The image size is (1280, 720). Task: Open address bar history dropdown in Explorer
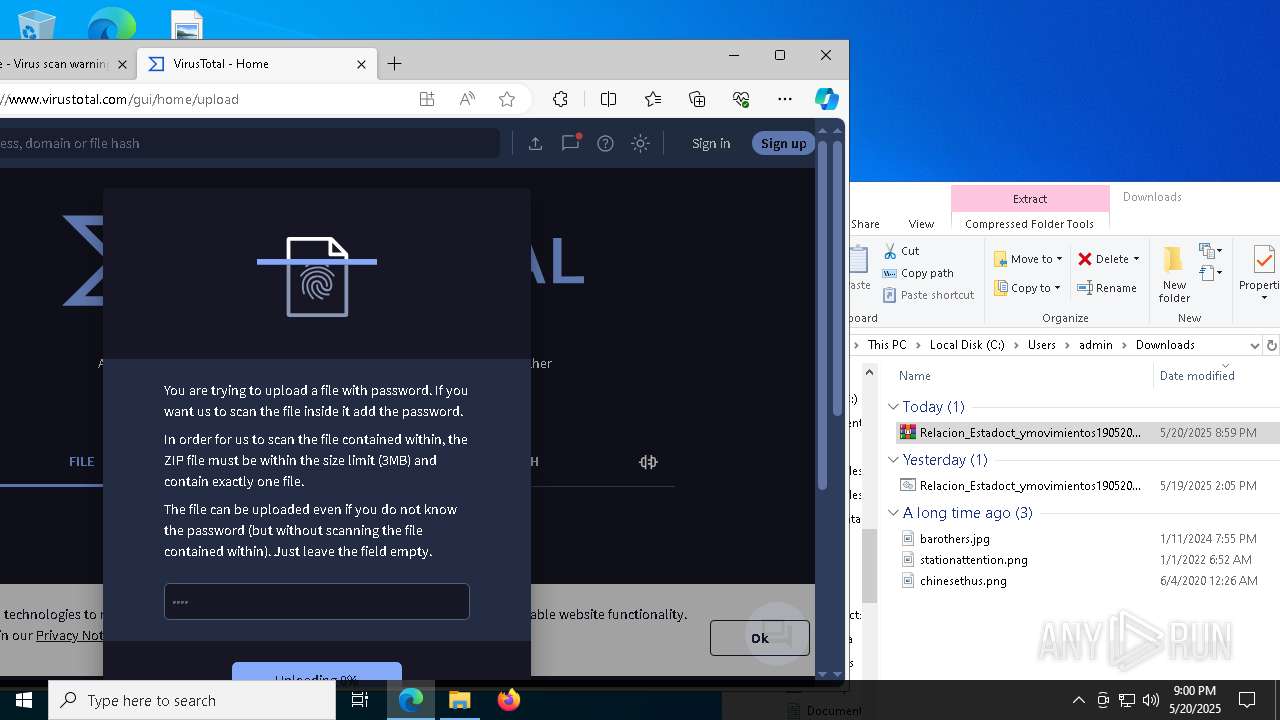click(x=1254, y=345)
